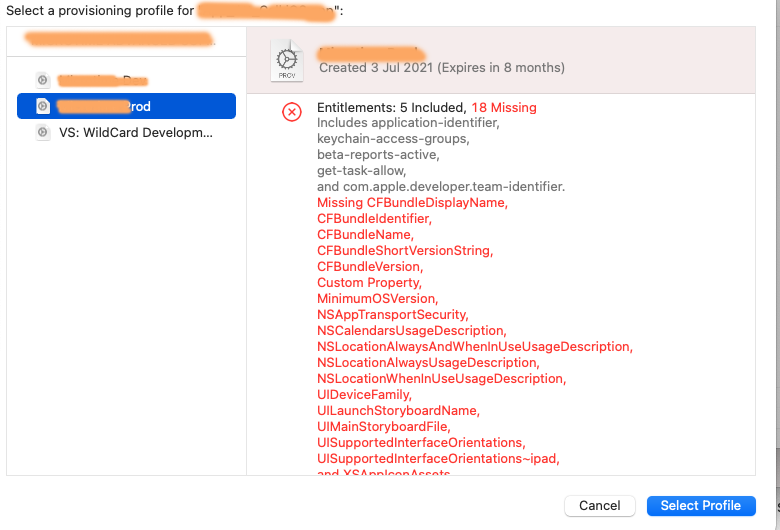Viewport: 780px width, 530px height.
Task: Click the 'Entitlements: 5 Included' label
Action: 391,107
